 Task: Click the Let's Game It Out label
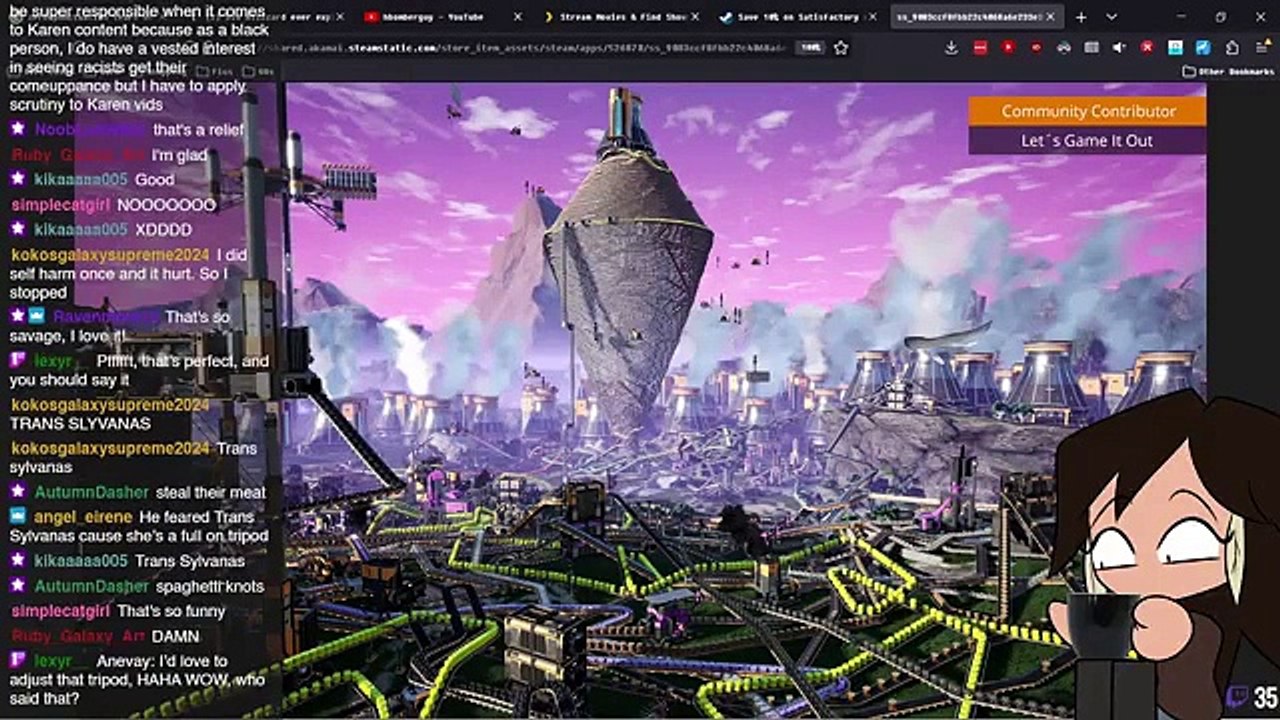[x=1087, y=141]
